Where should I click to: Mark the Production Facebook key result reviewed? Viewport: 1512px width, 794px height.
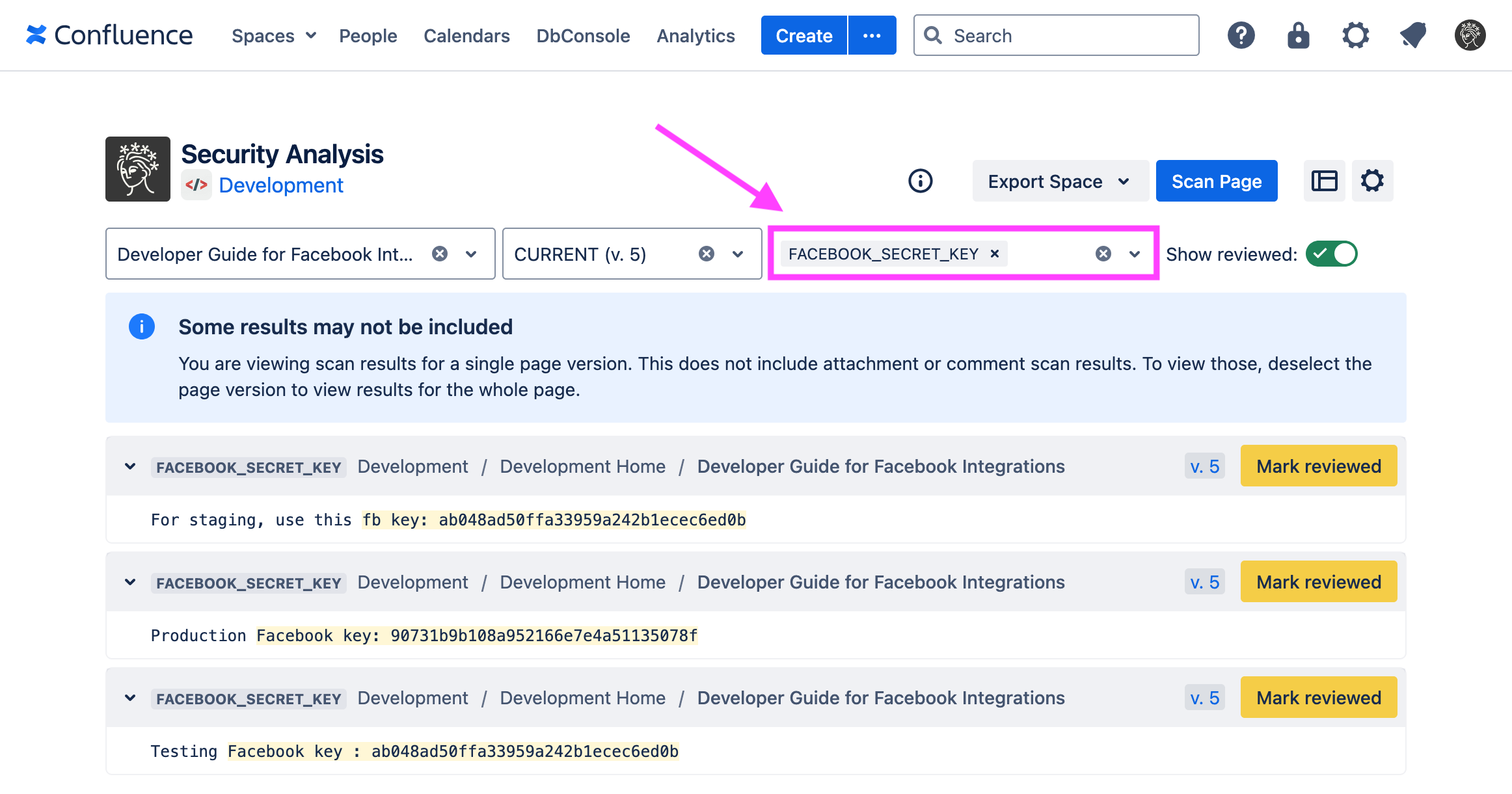click(1319, 581)
